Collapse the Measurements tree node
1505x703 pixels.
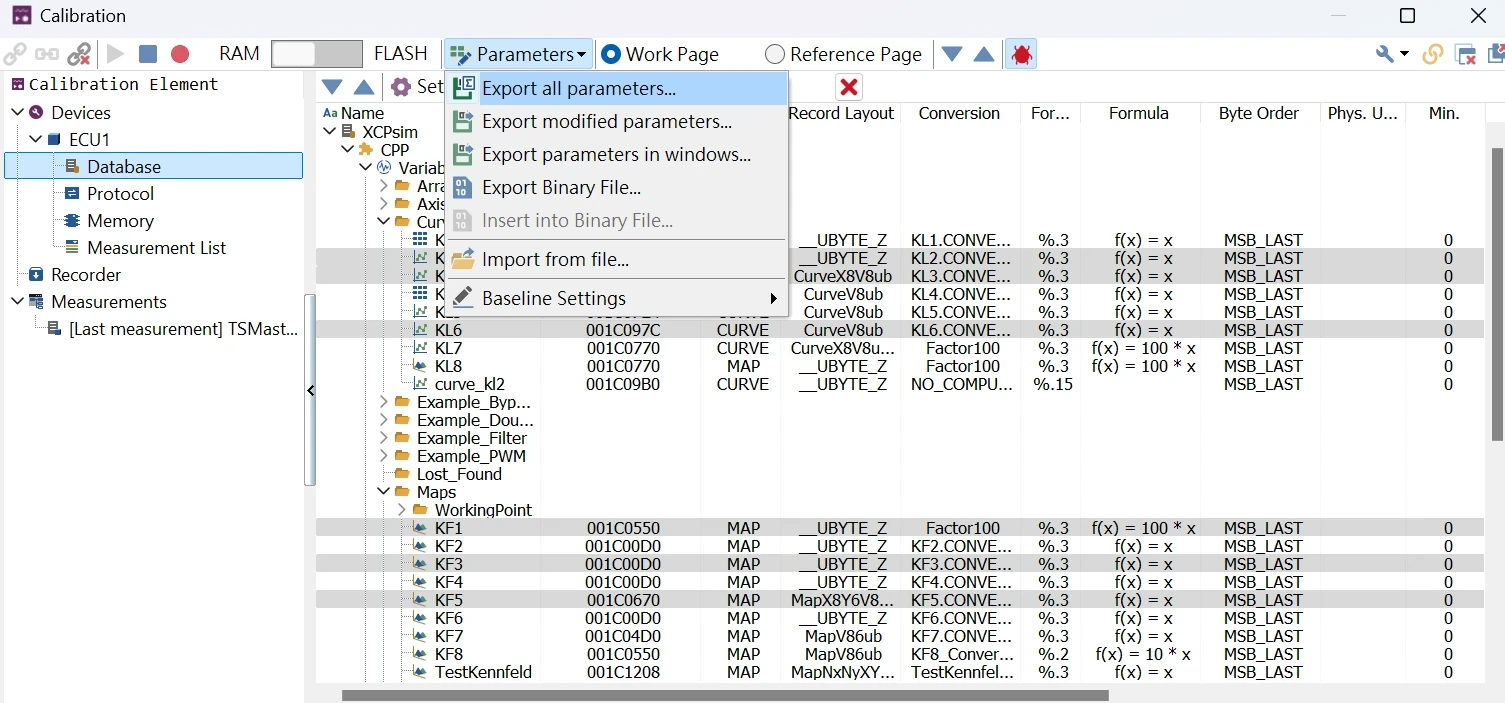point(17,301)
